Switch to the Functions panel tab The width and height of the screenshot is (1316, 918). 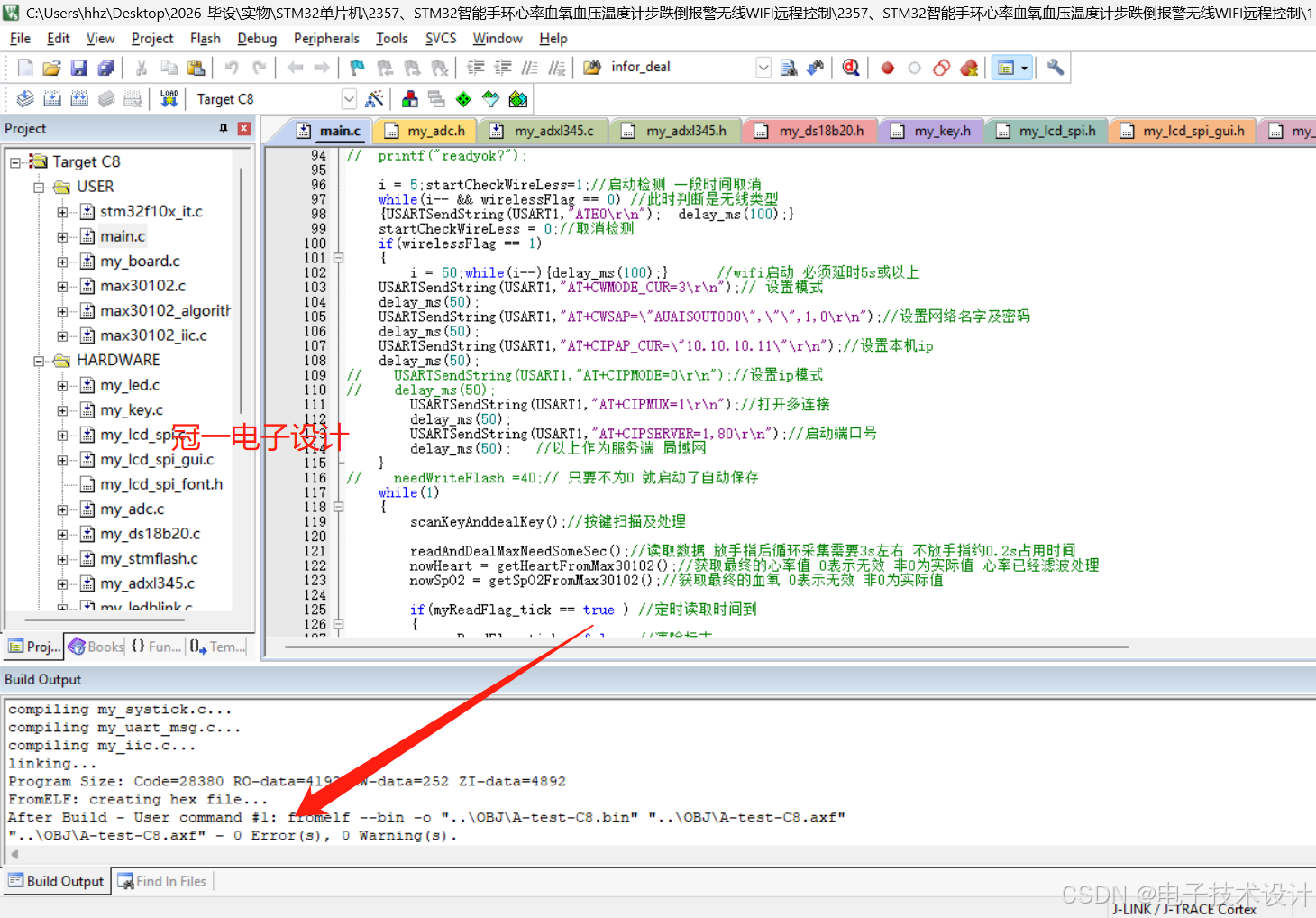pyautogui.click(x=156, y=647)
